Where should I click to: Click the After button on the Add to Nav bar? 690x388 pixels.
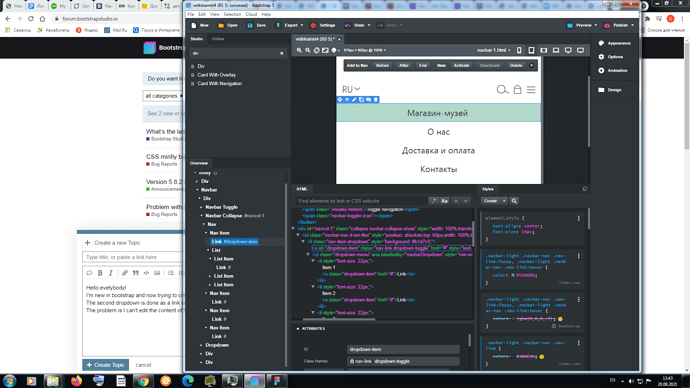pos(404,66)
